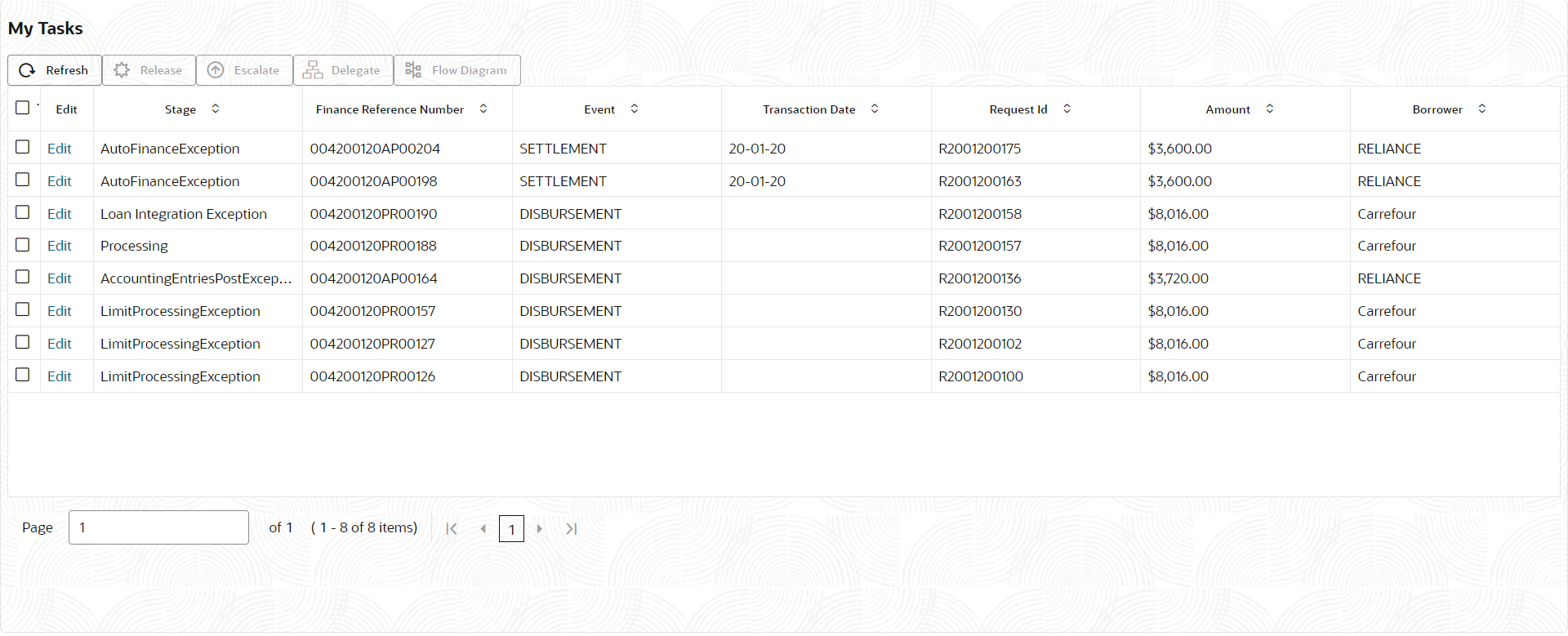
Task: Click SETTLEMENT event for 004200120AP00198
Action: [x=563, y=181]
